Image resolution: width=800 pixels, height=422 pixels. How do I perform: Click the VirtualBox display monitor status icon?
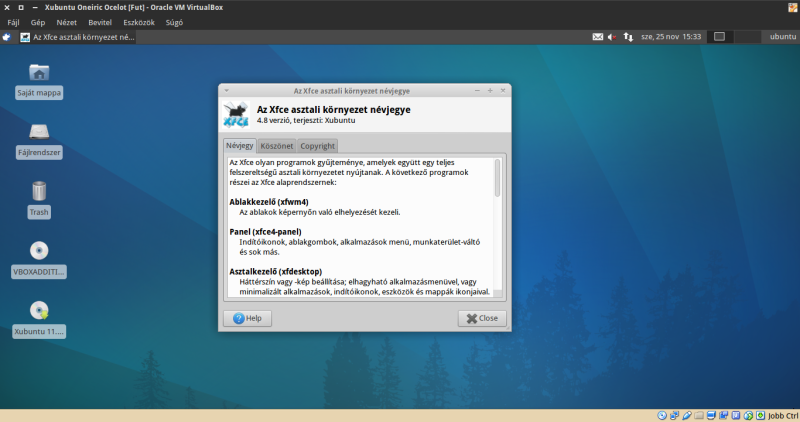point(711,415)
